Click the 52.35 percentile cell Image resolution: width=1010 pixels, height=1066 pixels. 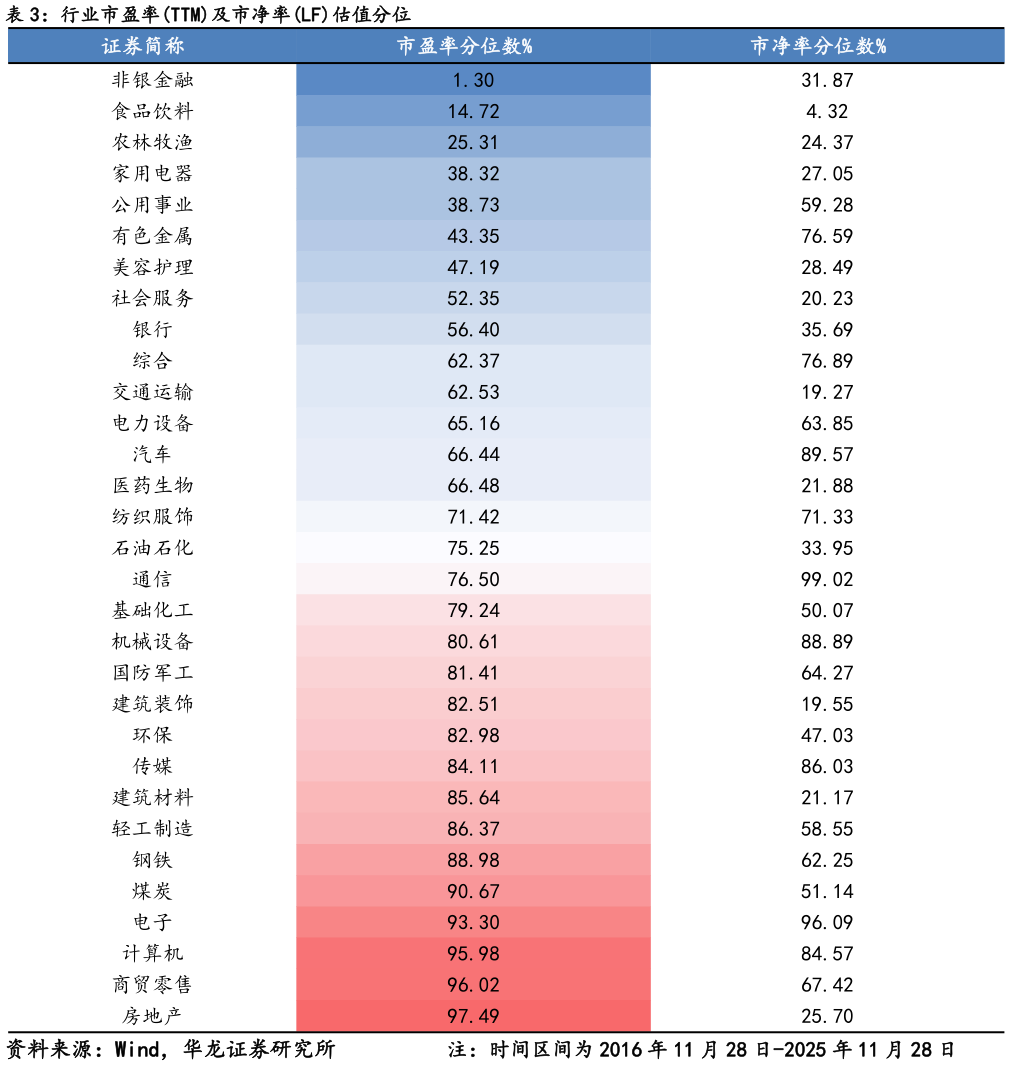tap(473, 299)
